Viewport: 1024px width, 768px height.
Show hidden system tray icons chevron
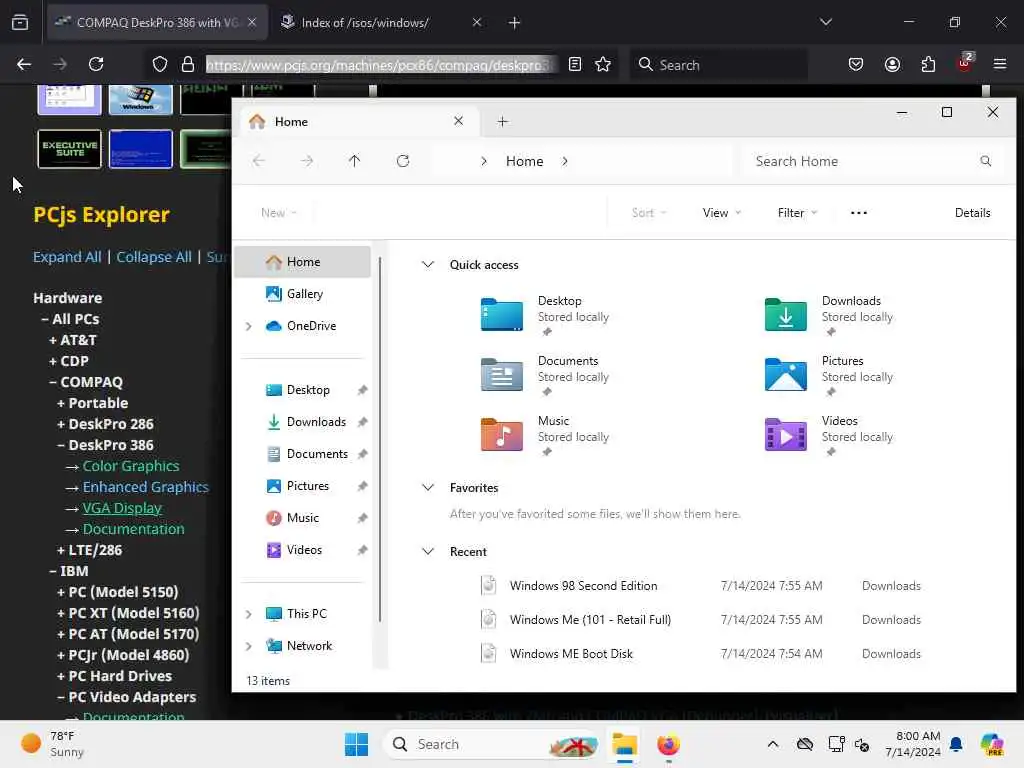coord(773,744)
